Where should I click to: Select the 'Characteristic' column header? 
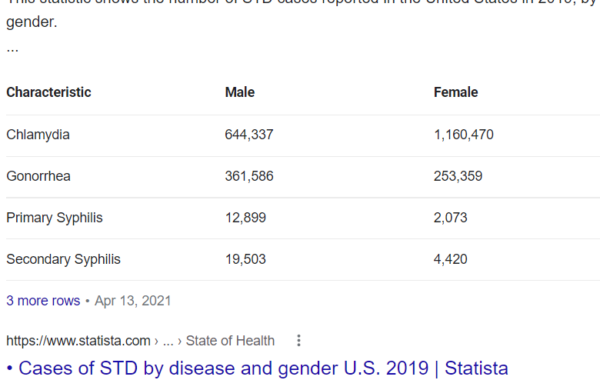[49, 92]
